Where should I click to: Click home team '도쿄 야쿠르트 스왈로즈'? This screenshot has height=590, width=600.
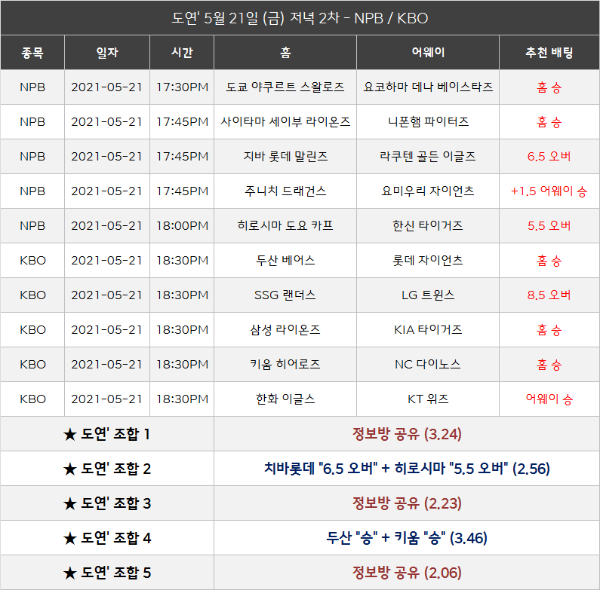tap(285, 87)
